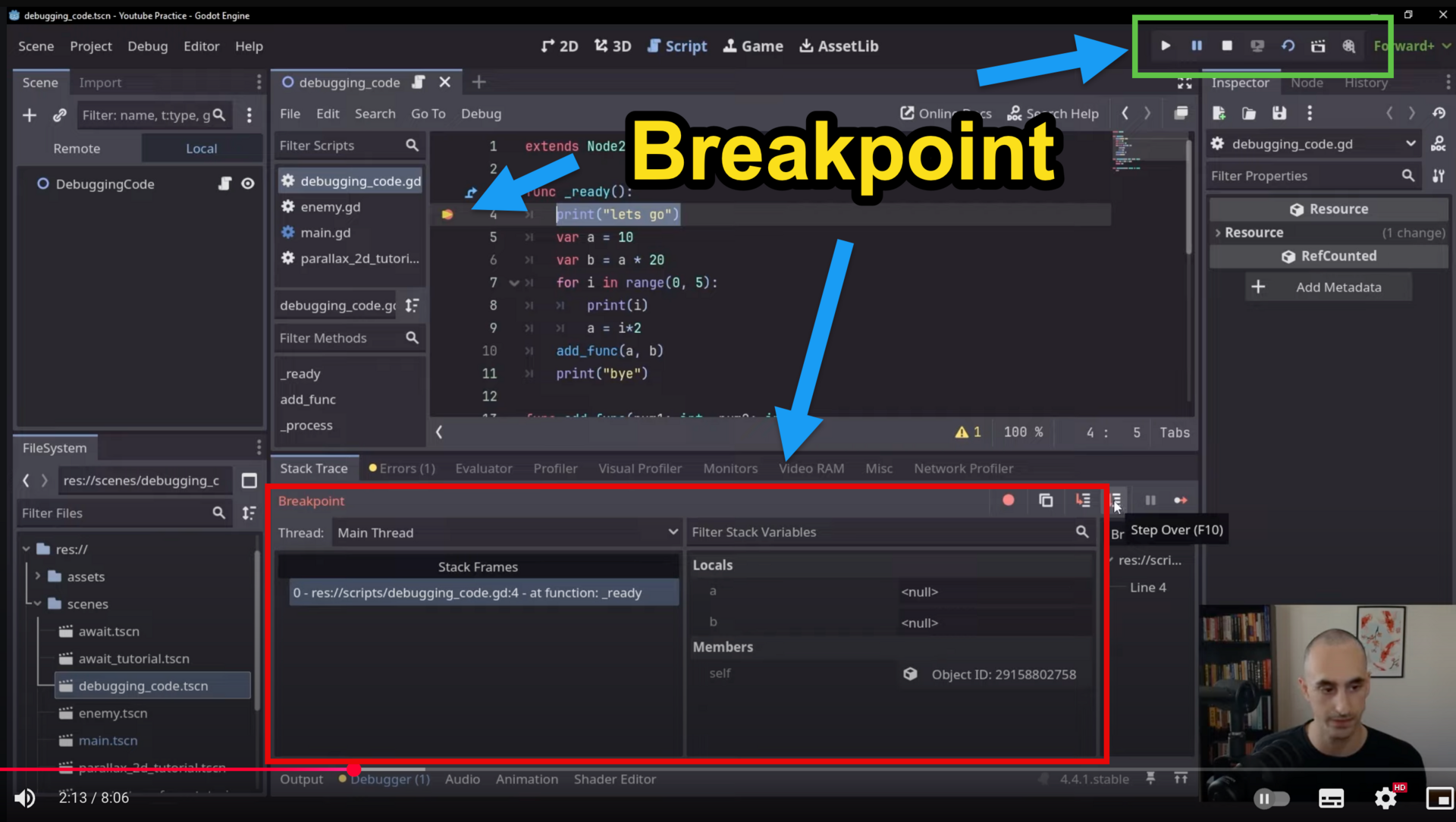Open the debugging_code.gd resource dropdown
This screenshot has width=1456, height=822.
[x=1313, y=144]
